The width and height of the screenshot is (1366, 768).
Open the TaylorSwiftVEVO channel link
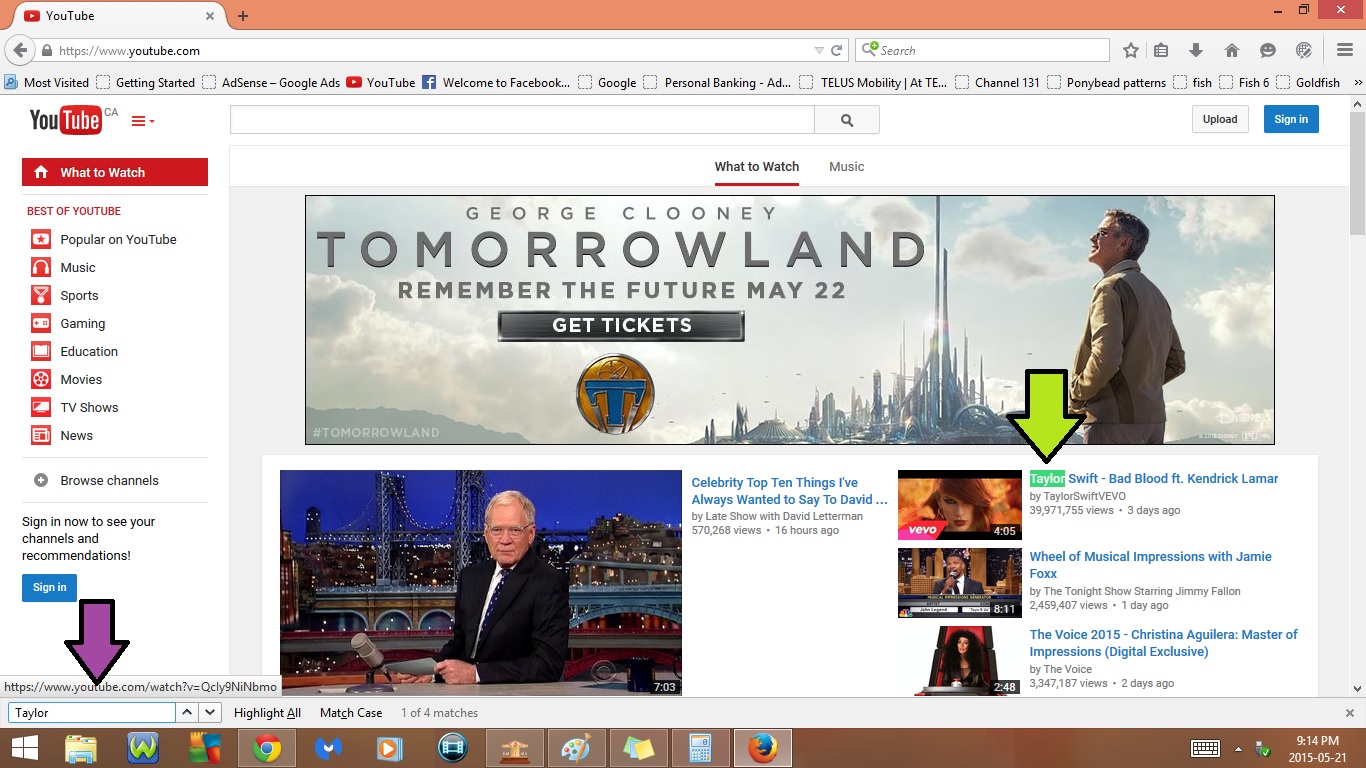1084,496
